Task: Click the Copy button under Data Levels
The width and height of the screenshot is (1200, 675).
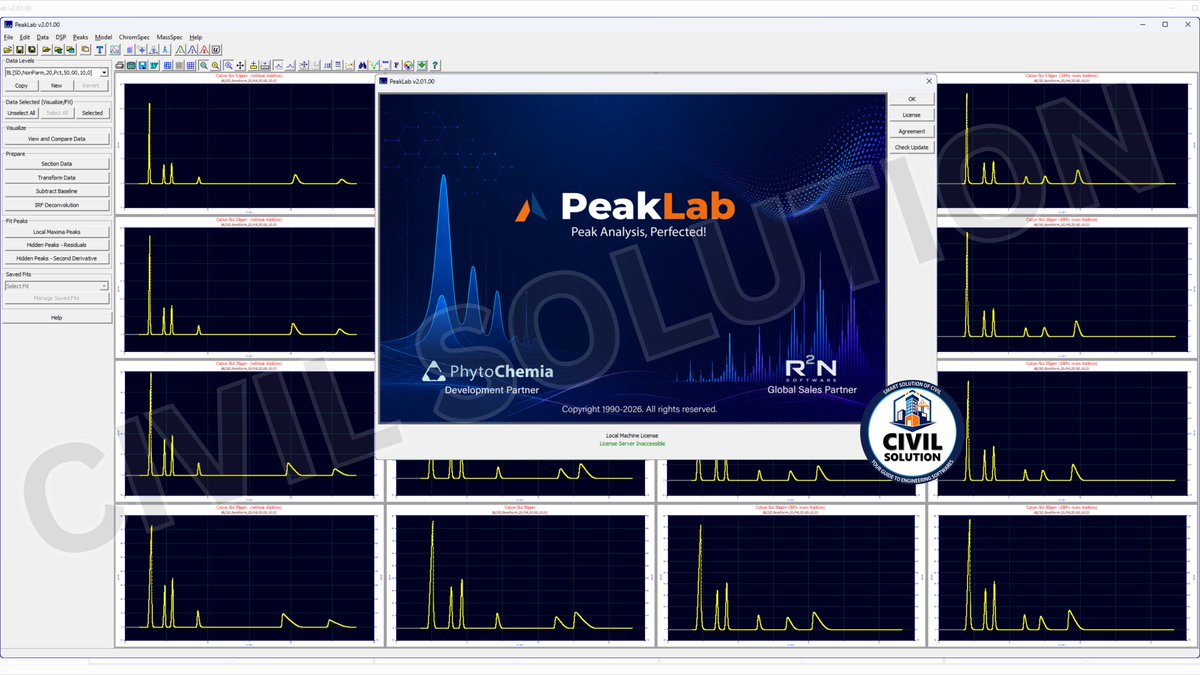Action: tap(21, 86)
